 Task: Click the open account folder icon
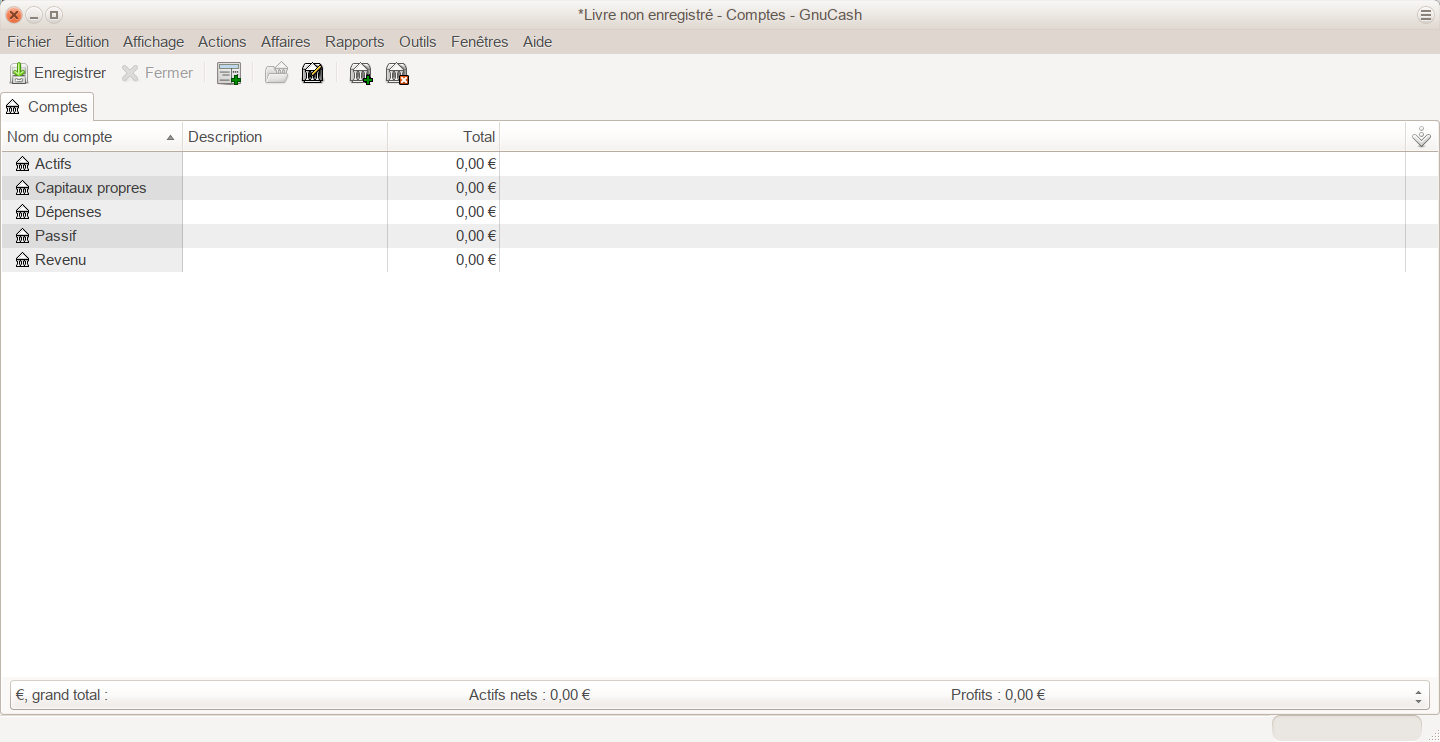tap(276, 73)
